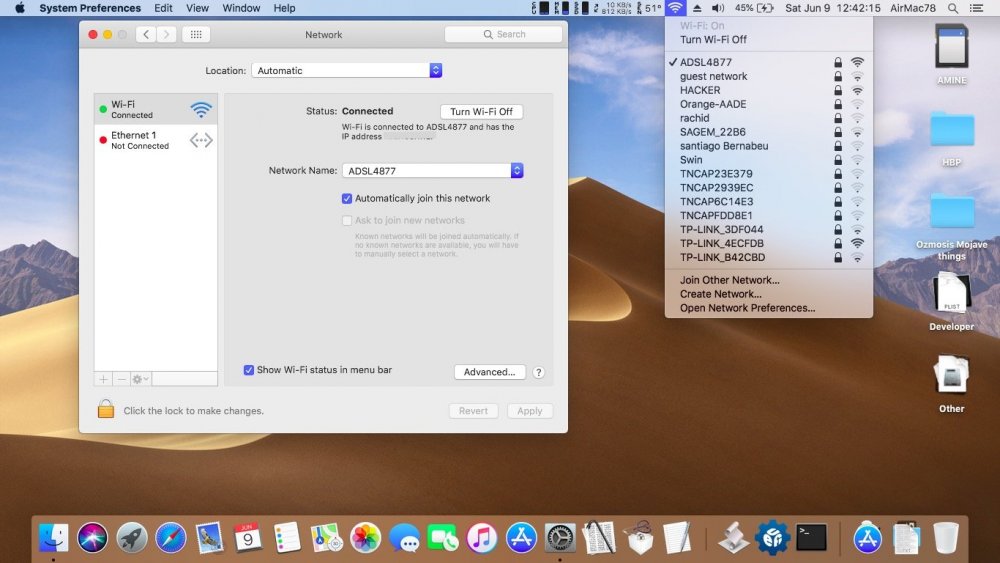This screenshot has height=563, width=1000.
Task: Open Calendar from the Dock
Action: (248, 537)
